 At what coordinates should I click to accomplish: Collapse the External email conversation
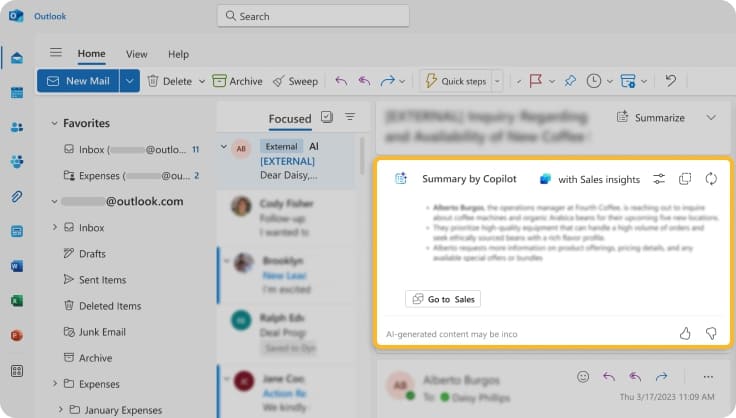pyautogui.click(x=224, y=147)
